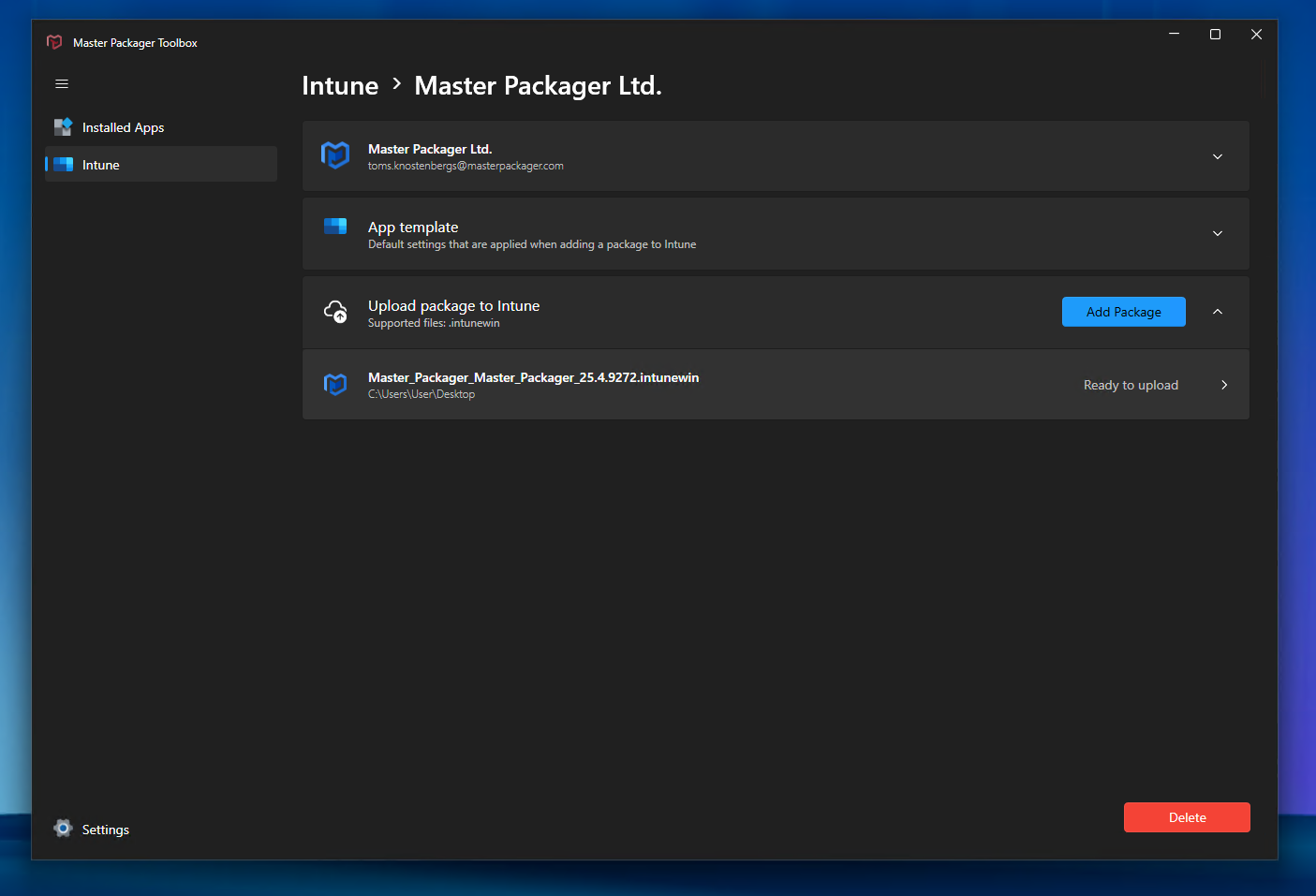Click the cloud upload icon
Screen dimensions: 1316x896
click(x=335, y=312)
